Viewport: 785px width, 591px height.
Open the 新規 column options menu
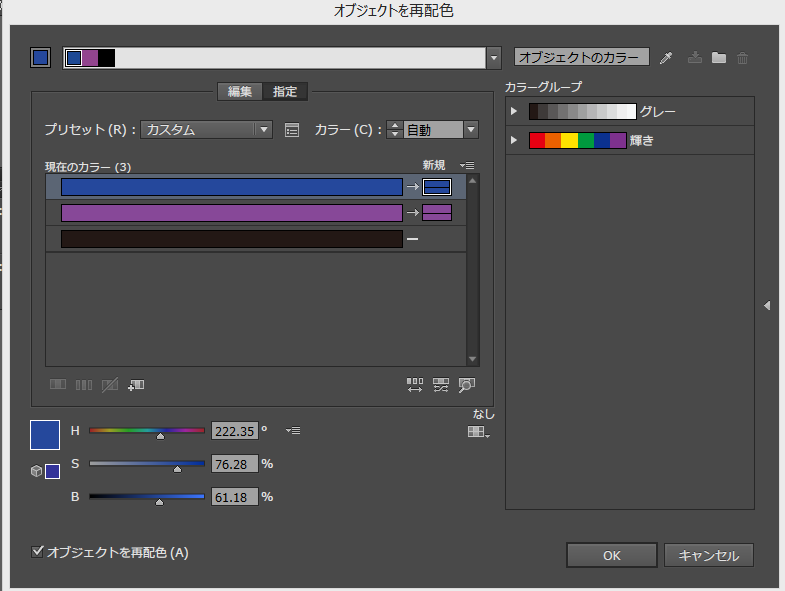click(467, 165)
